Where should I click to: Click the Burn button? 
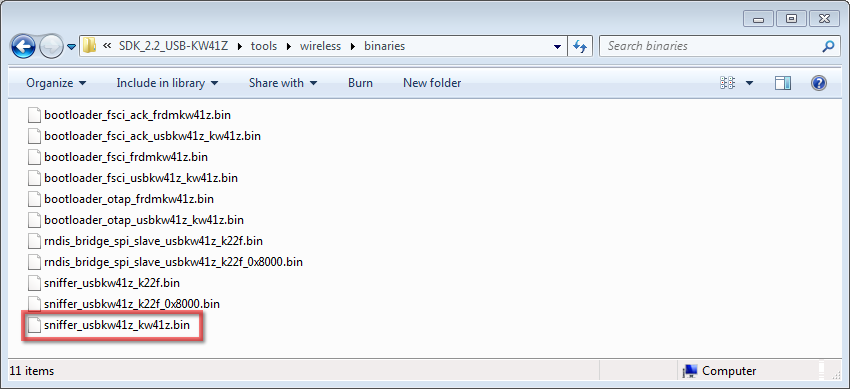point(360,83)
